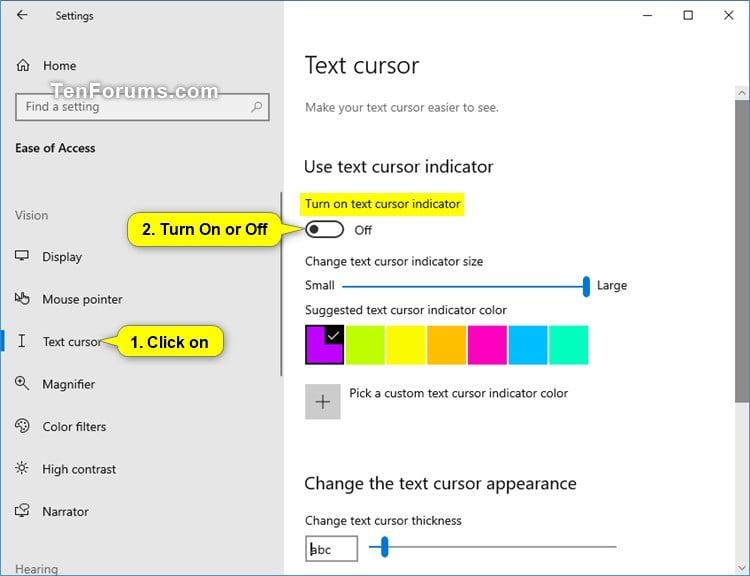This screenshot has width=750, height=576.
Task: Select the Narrator menu item label
Action: point(66,511)
